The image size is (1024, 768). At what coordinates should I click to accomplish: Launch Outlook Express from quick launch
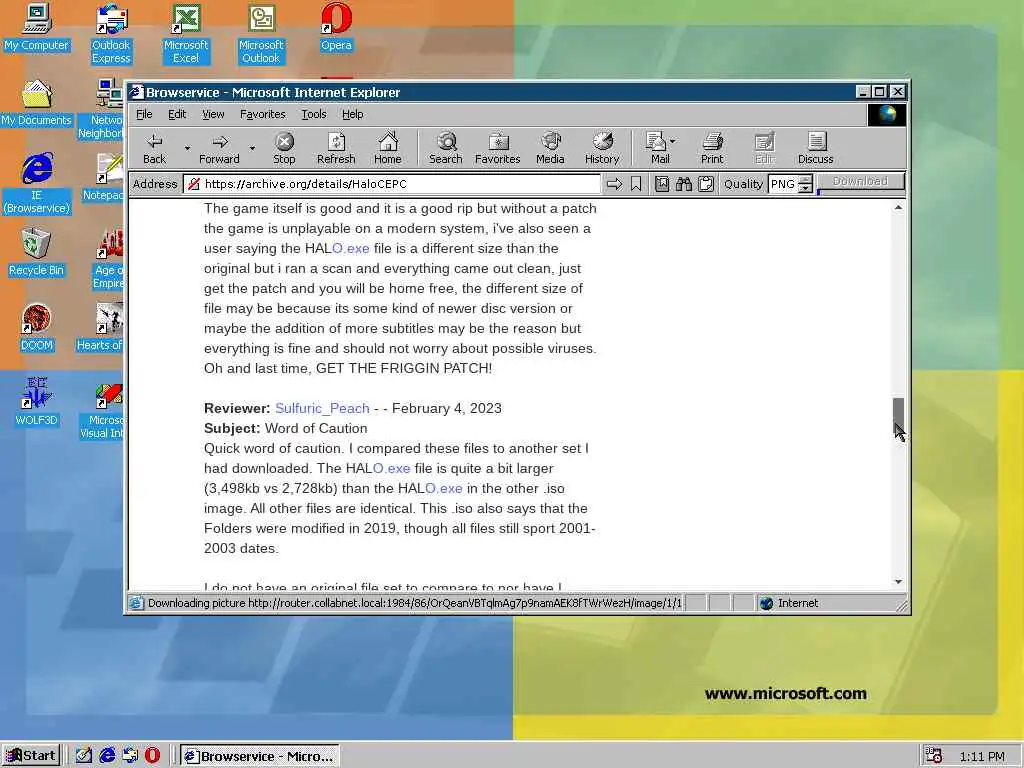click(x=130, y=756)
